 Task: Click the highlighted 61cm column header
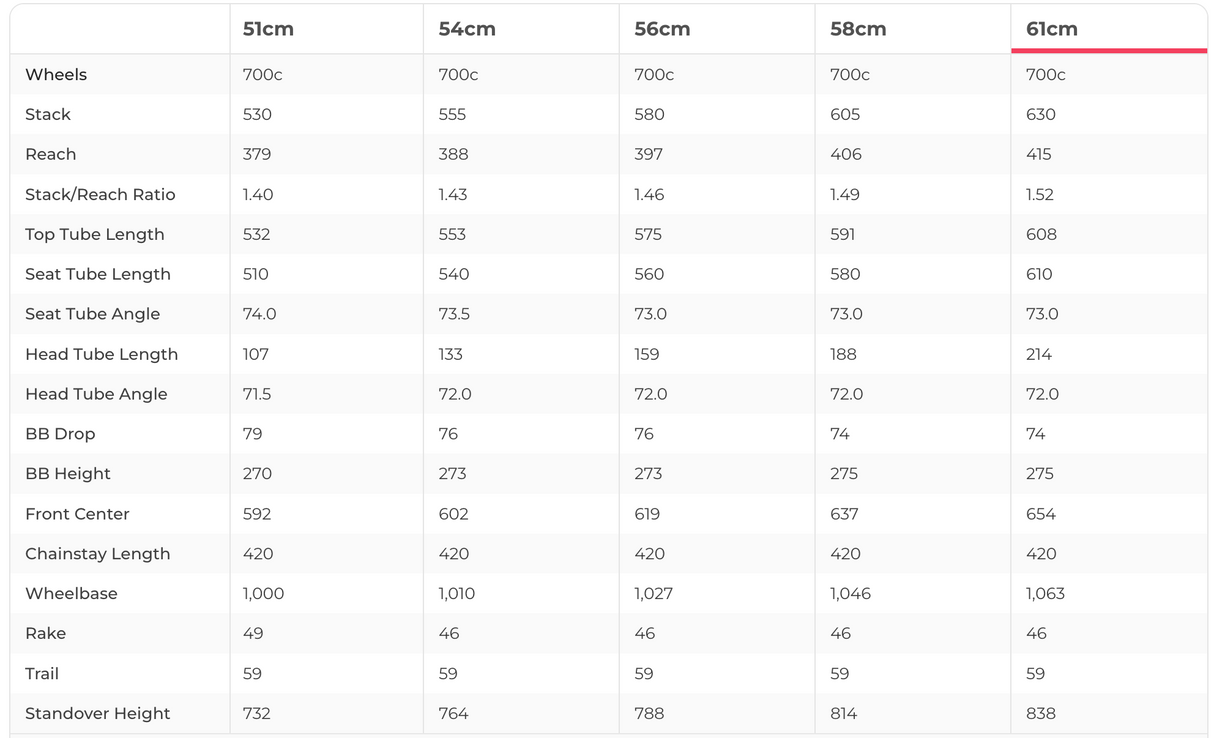[x=1052, y=29]
